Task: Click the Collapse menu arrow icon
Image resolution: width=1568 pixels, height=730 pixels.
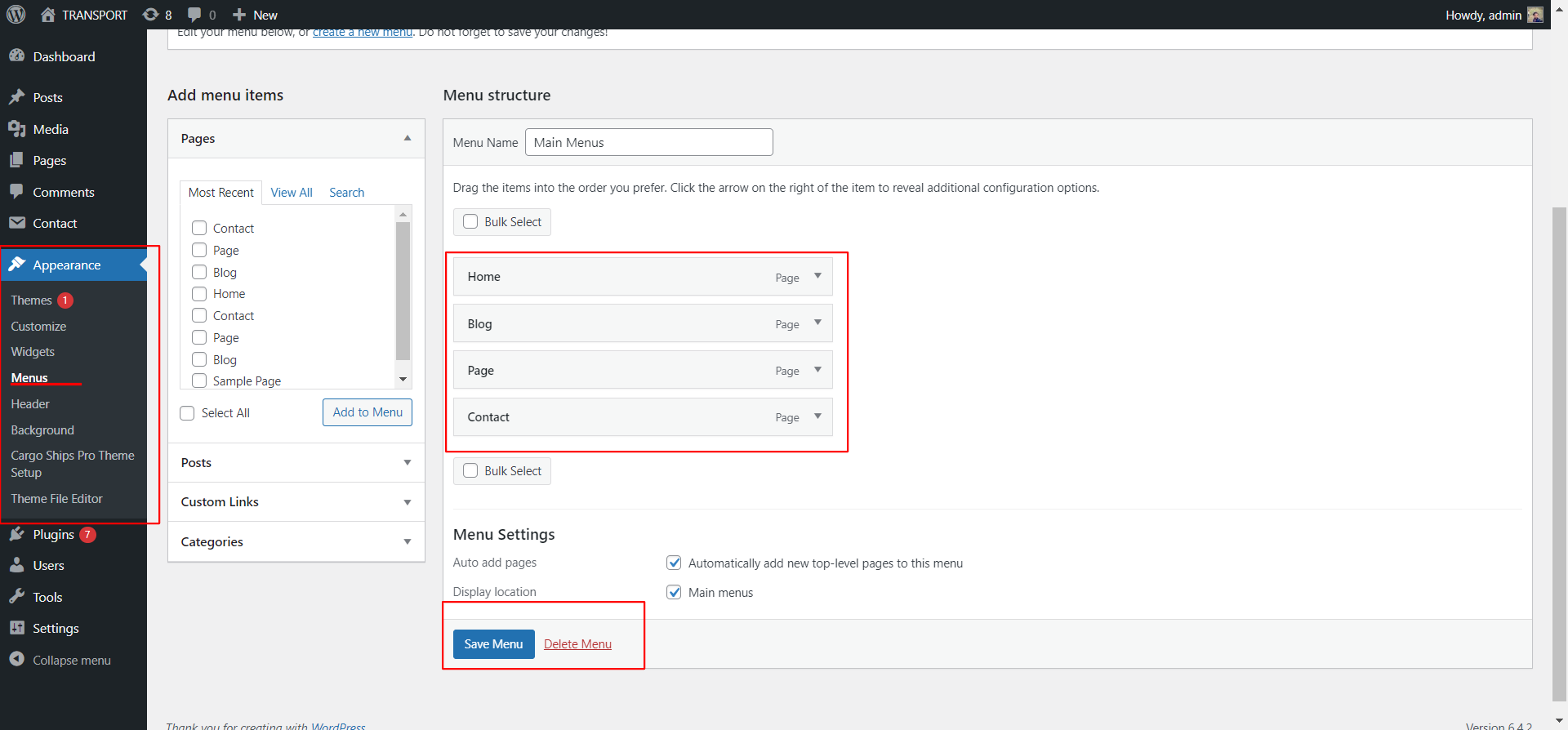Action: click(x=17, y=660)
